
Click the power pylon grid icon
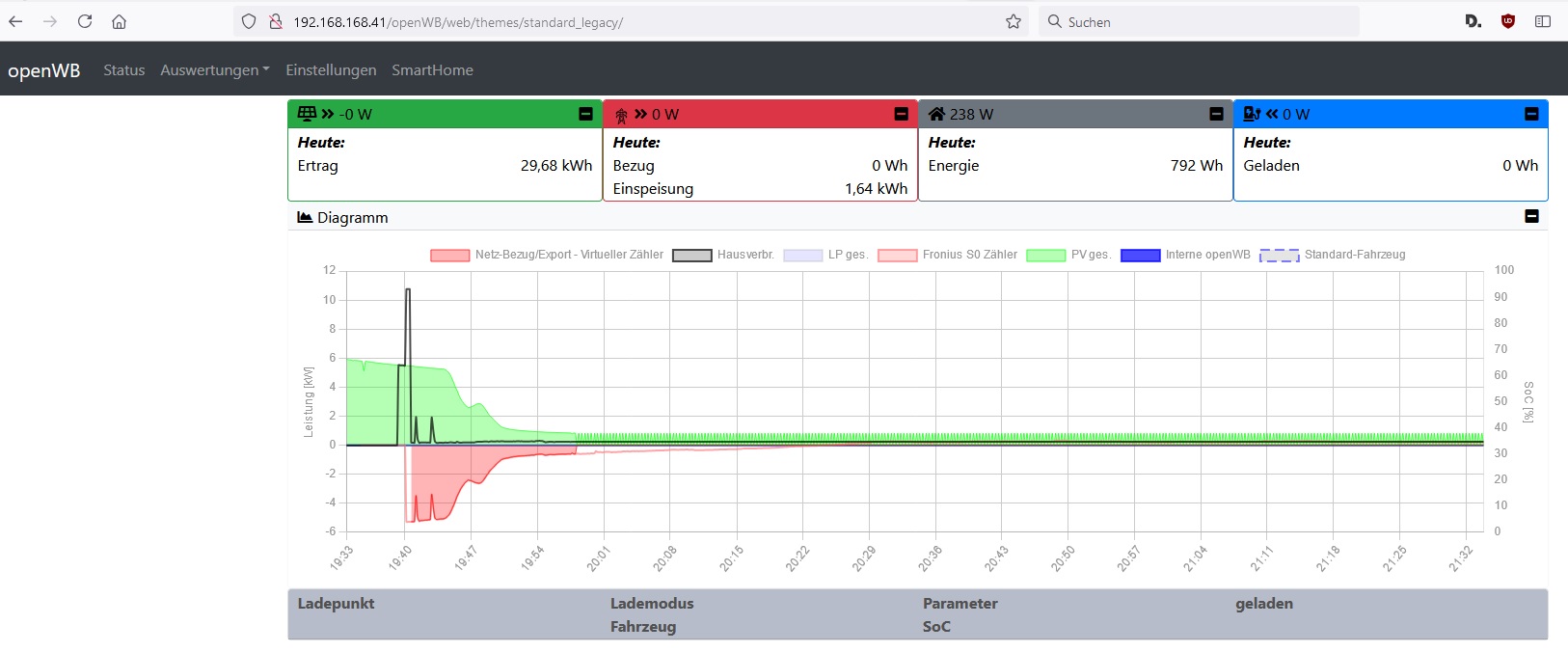tap(621, 115)
